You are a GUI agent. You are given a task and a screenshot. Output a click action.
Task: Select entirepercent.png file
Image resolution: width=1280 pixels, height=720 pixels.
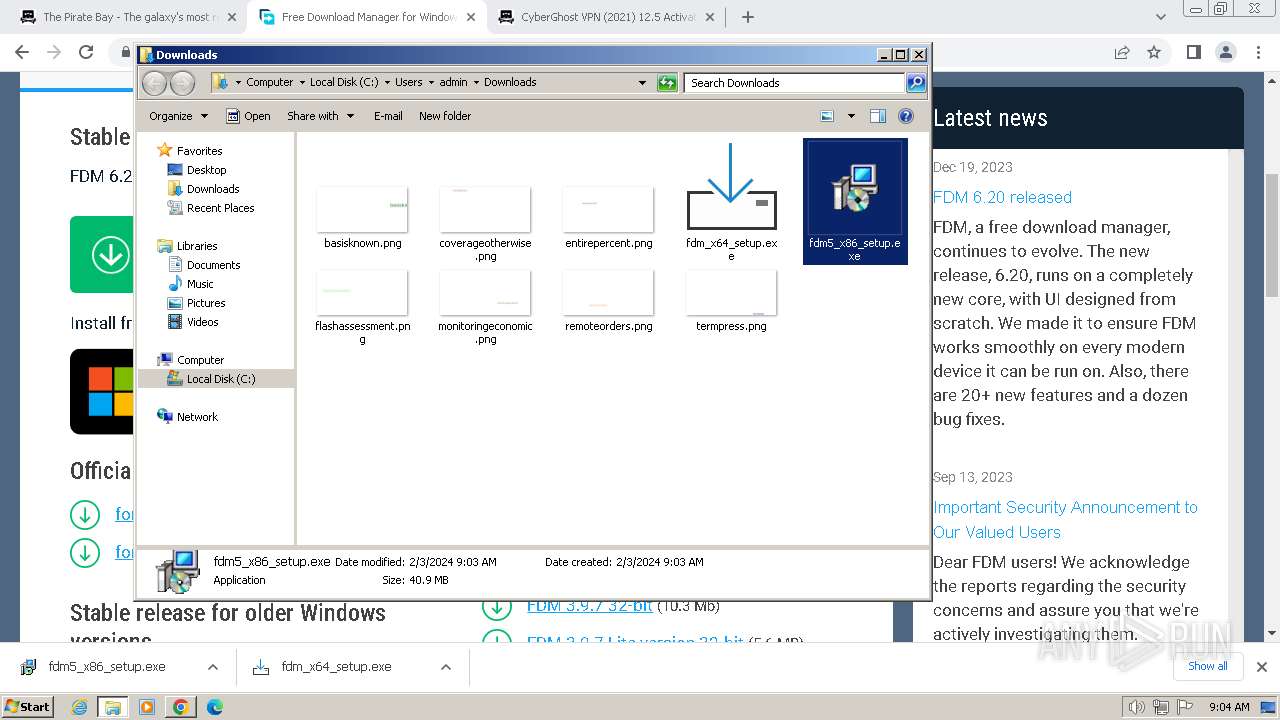click(x=608, y=216)
